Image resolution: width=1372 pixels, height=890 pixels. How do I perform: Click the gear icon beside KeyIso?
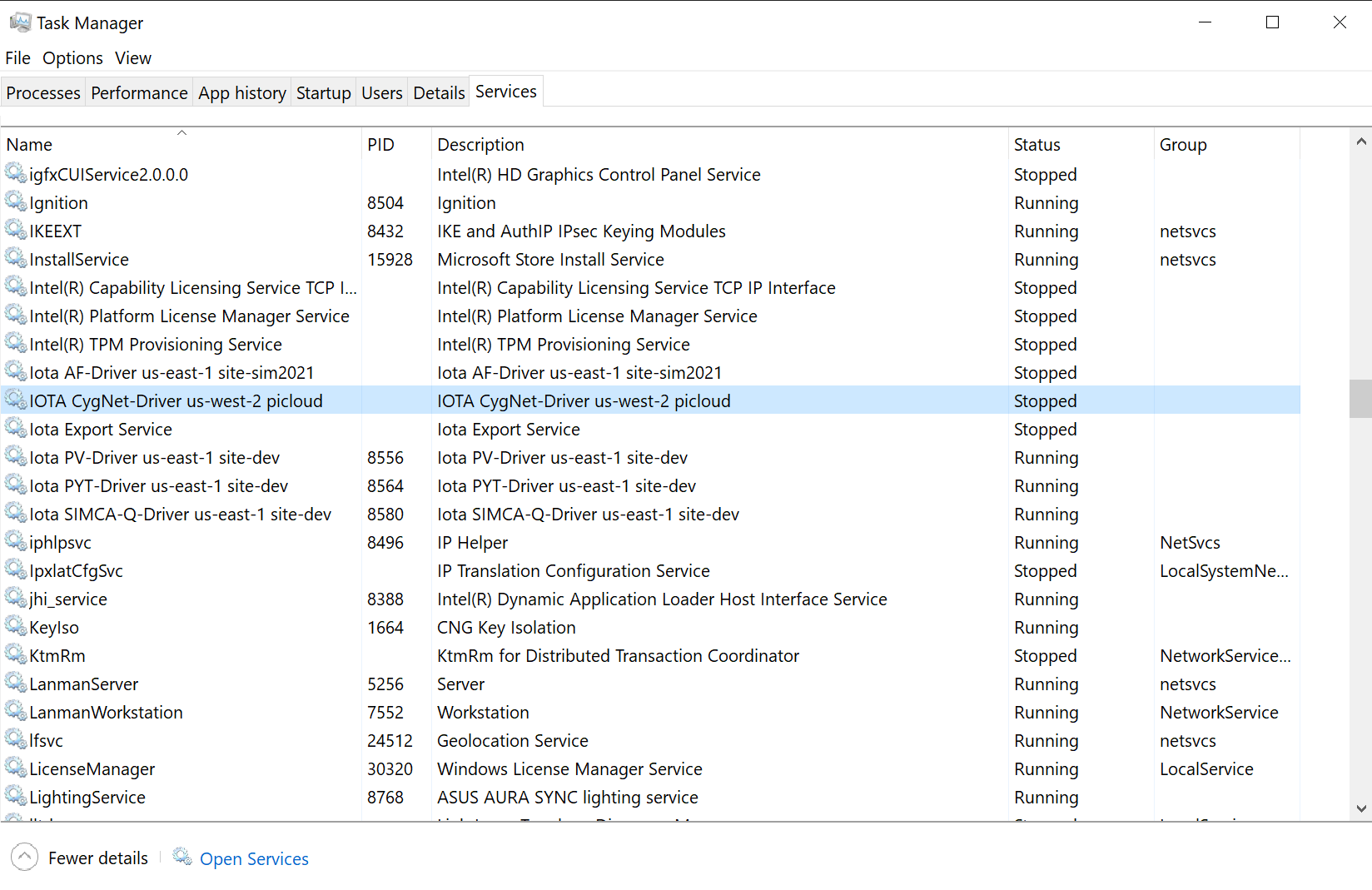[x=16, y=626]
